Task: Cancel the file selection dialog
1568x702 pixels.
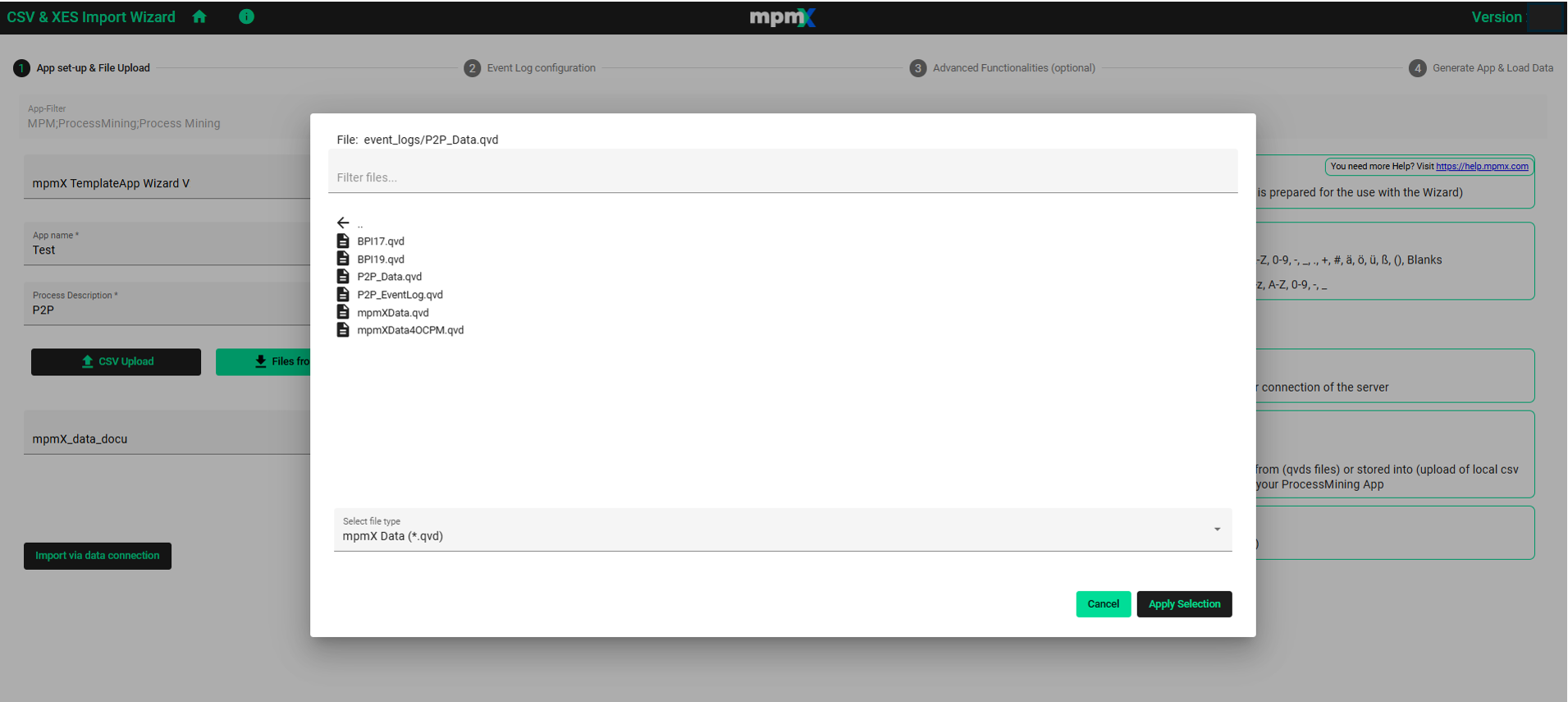Action: (x=1104, y=604)
